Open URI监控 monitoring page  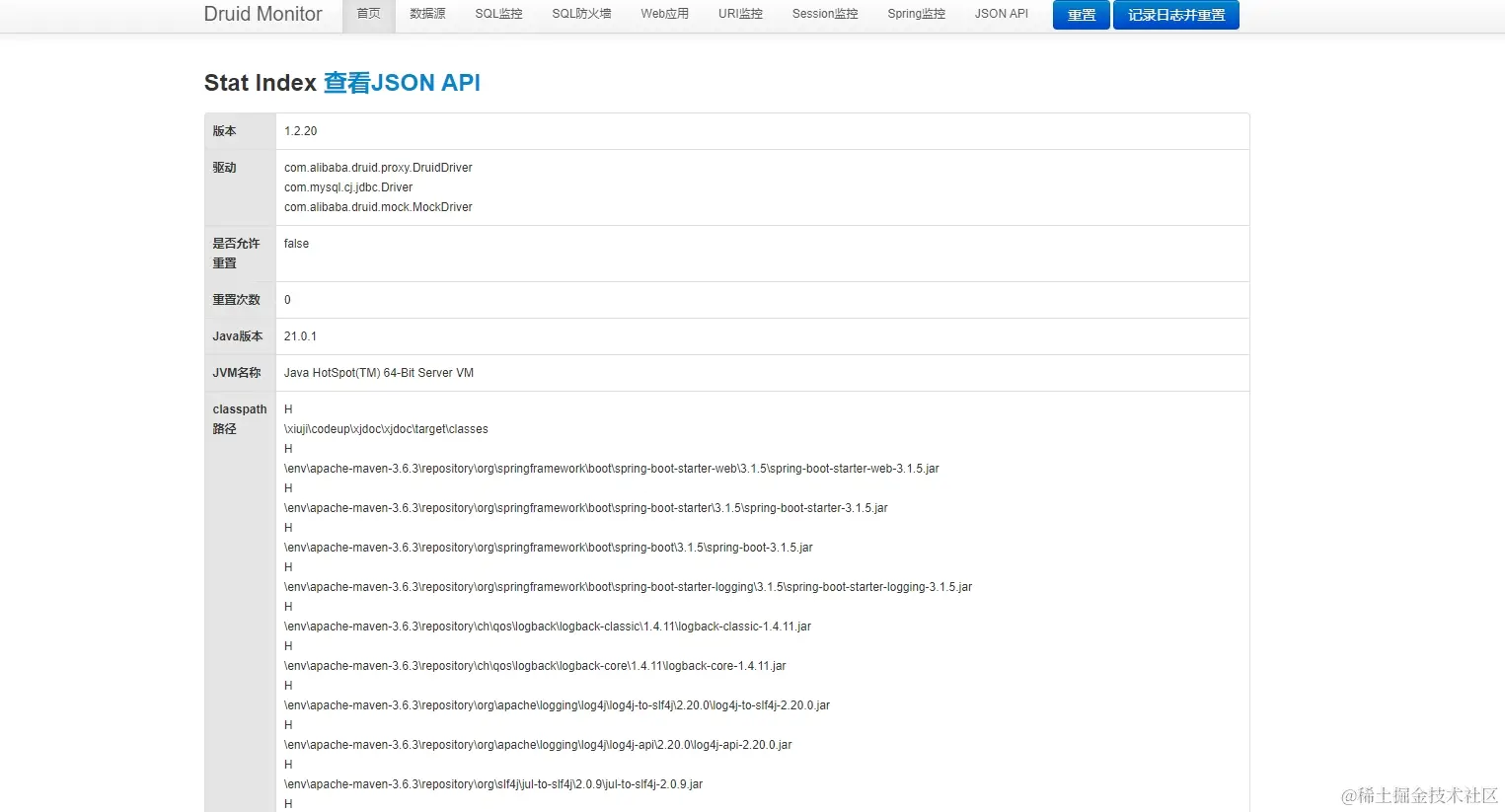click(740, 14)
